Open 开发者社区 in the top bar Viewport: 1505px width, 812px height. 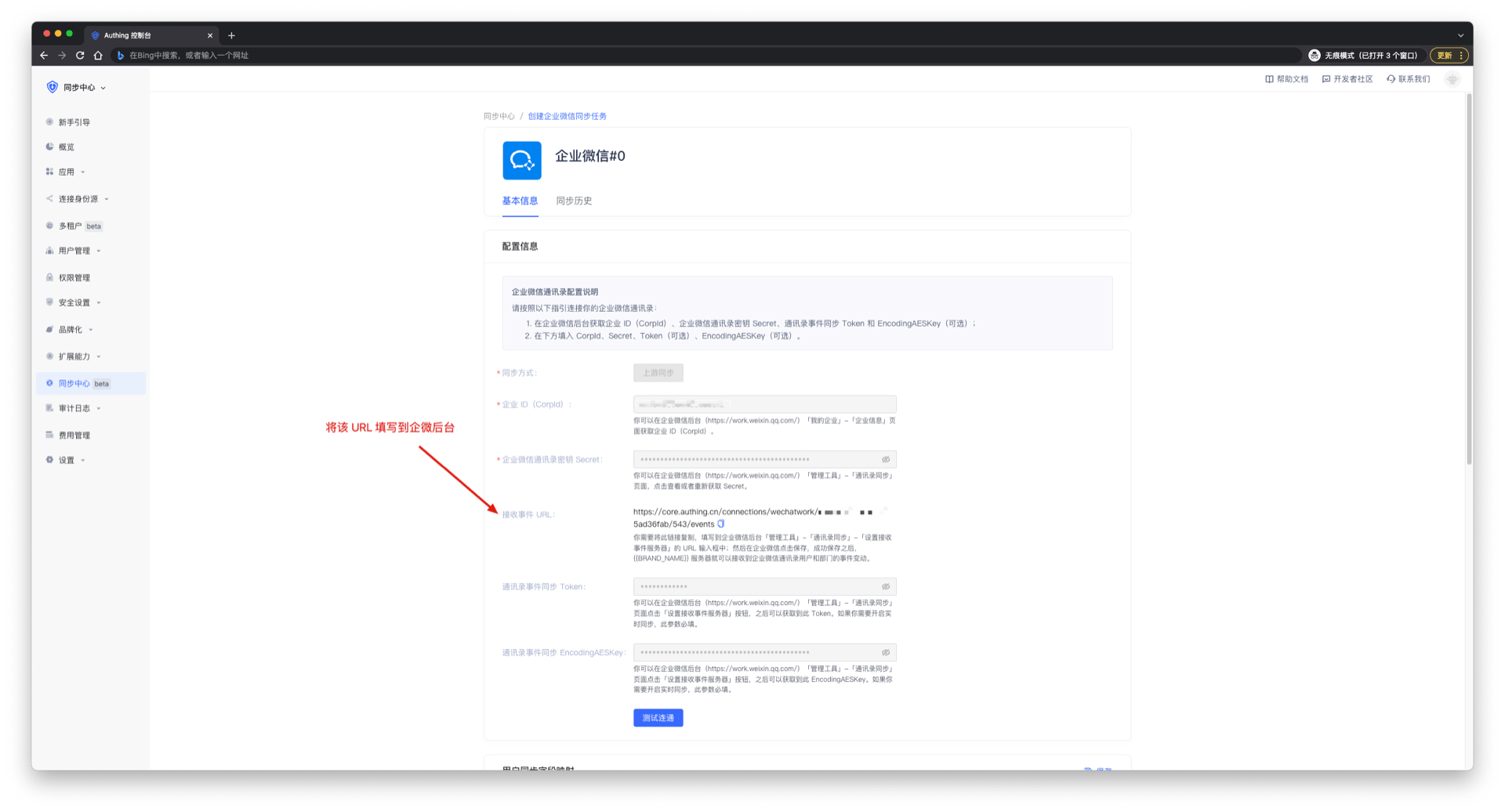(1347, 79)
